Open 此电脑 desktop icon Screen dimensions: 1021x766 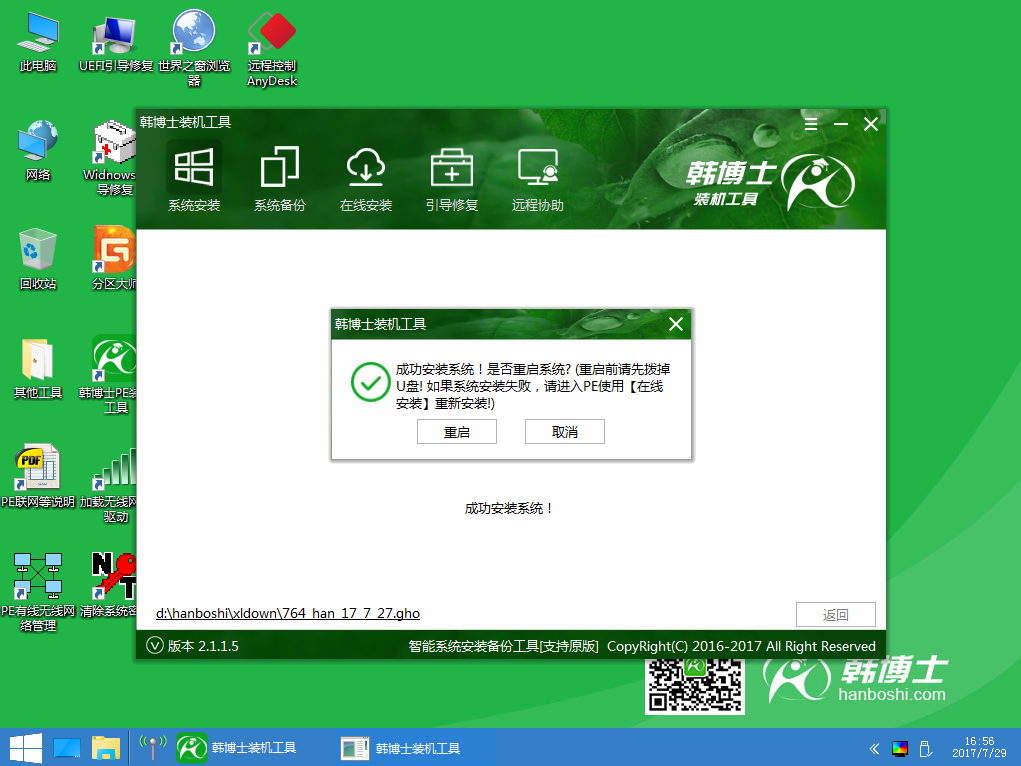coord(38,43)
